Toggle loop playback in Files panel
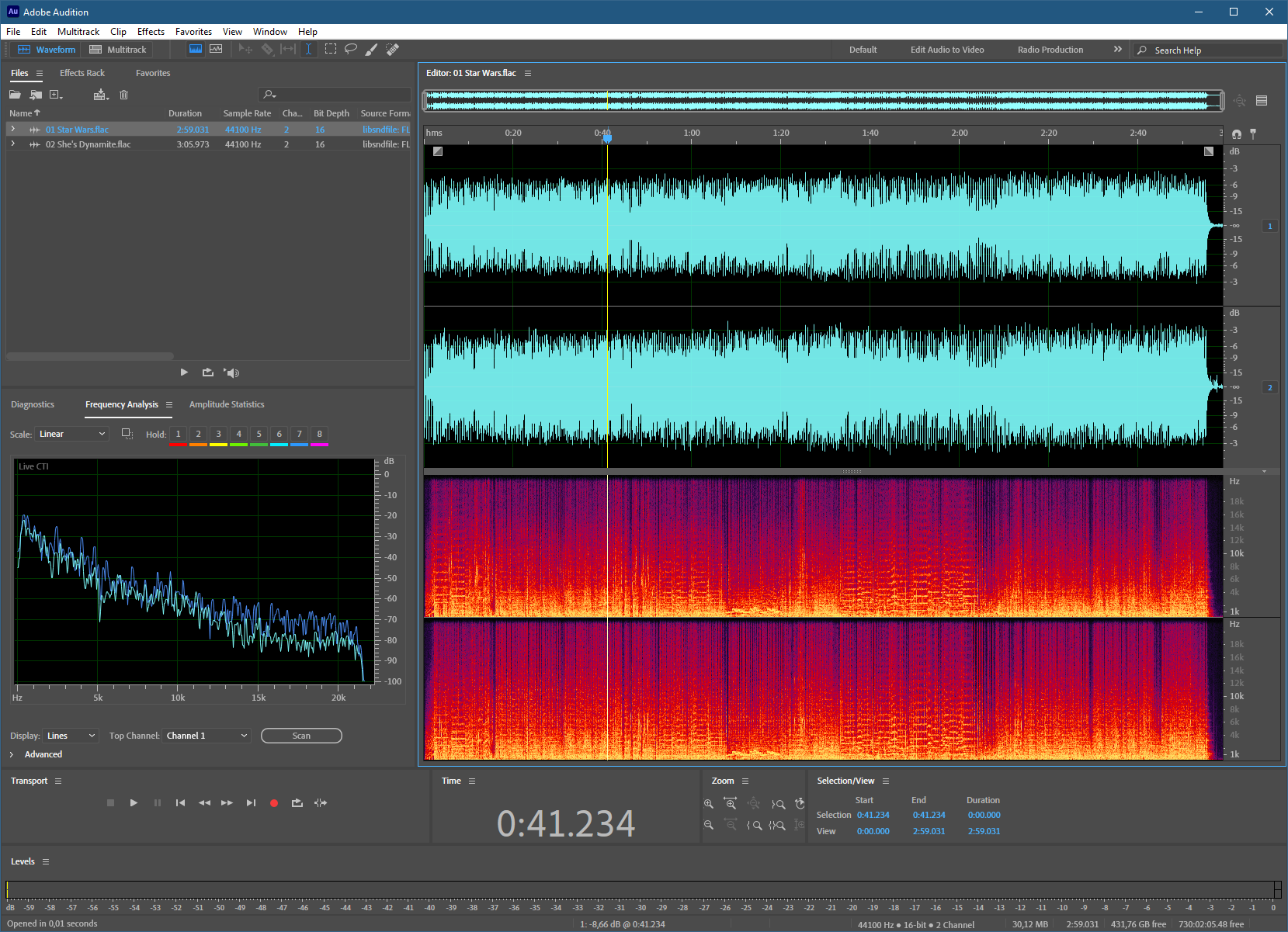Image resolution: width=1288 pixels, height=932 pixels. pyautogui.click(x=208, y=372)
